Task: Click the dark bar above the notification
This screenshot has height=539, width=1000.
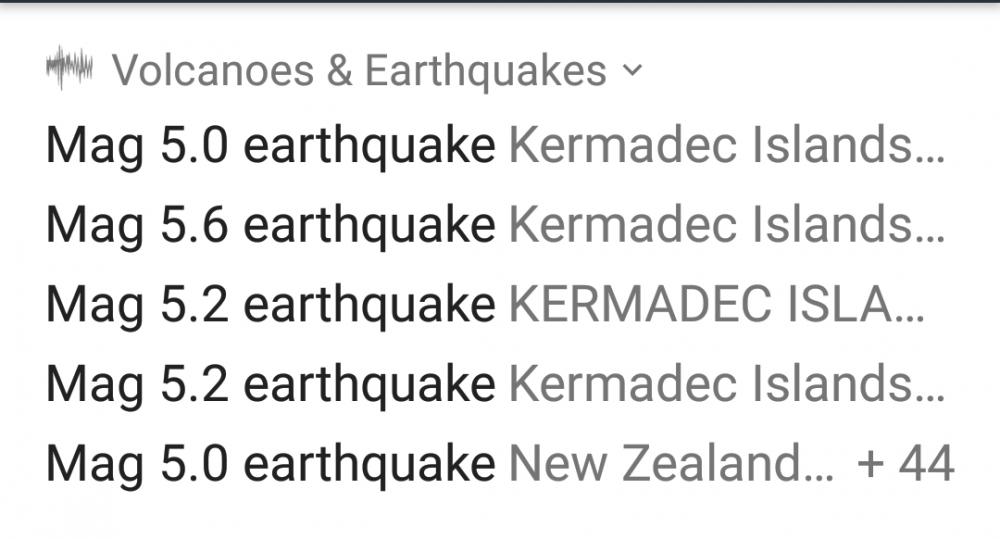Action: 500,1
